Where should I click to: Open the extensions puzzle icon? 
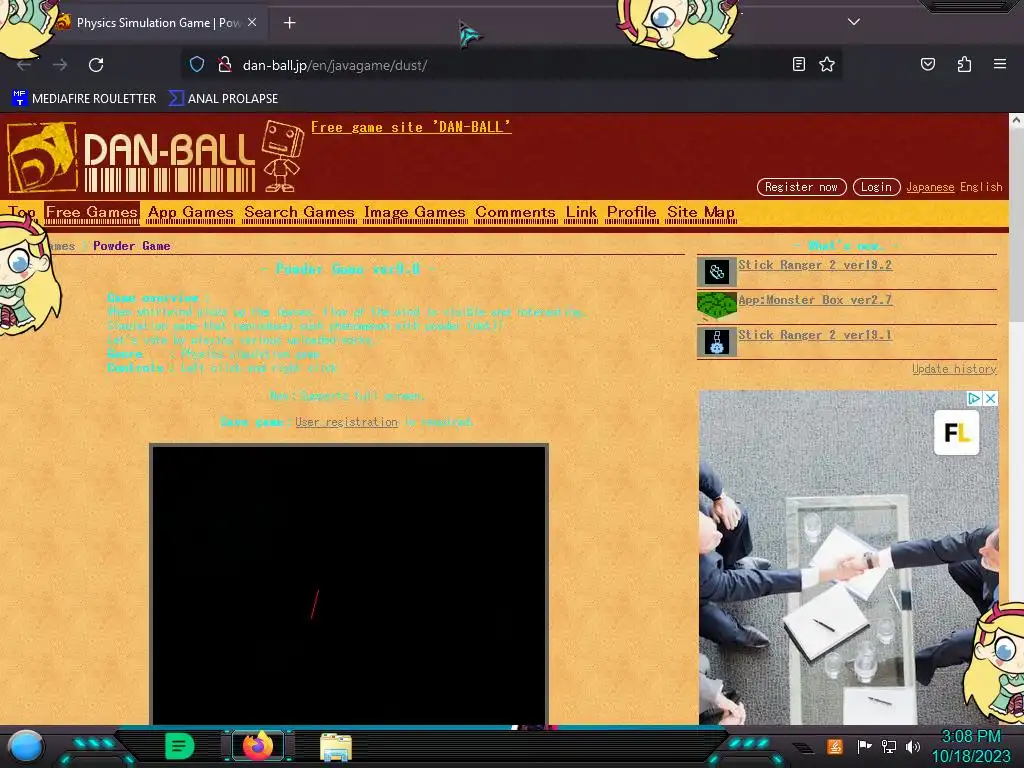964,64
